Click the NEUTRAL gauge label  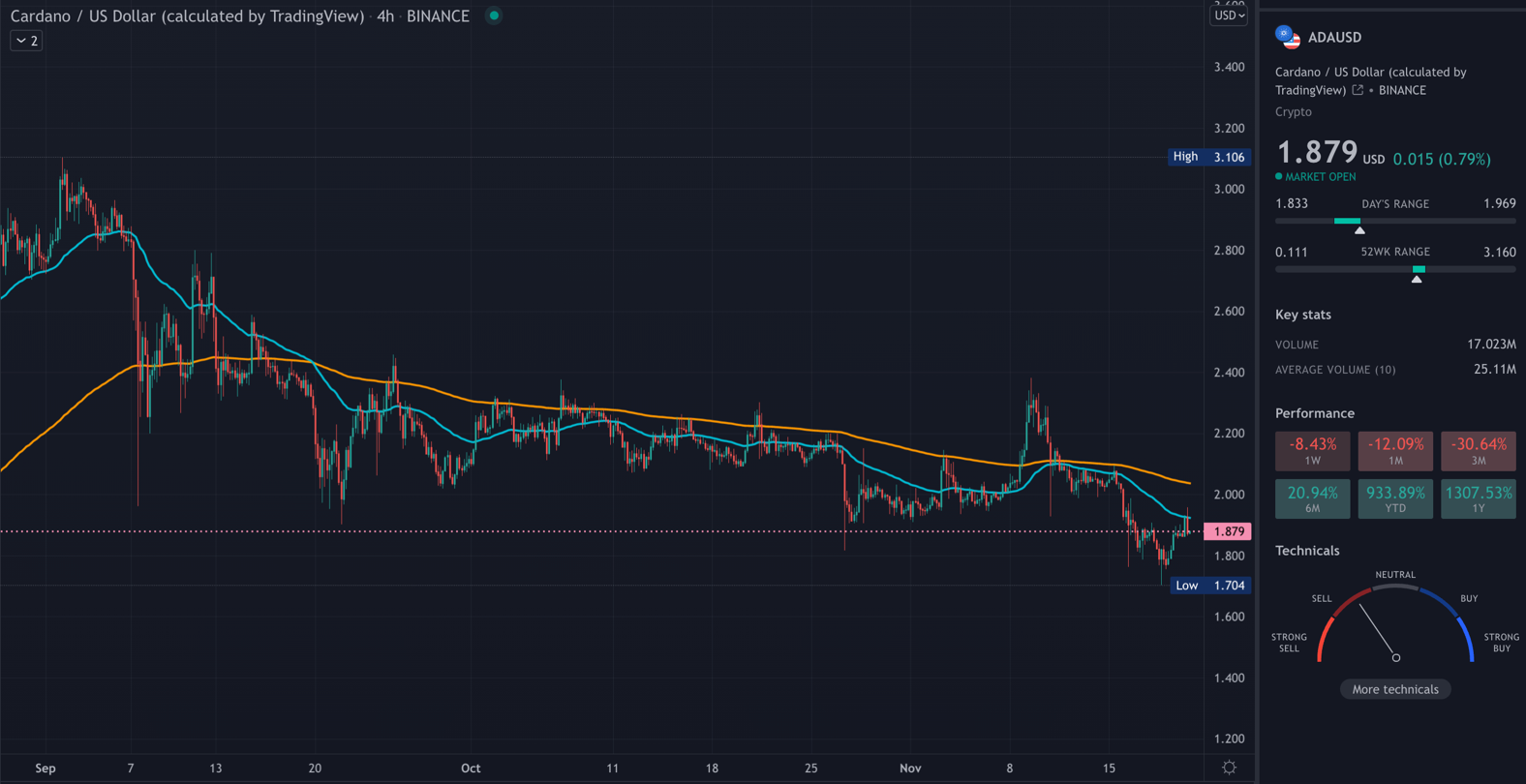point(1395,575)
